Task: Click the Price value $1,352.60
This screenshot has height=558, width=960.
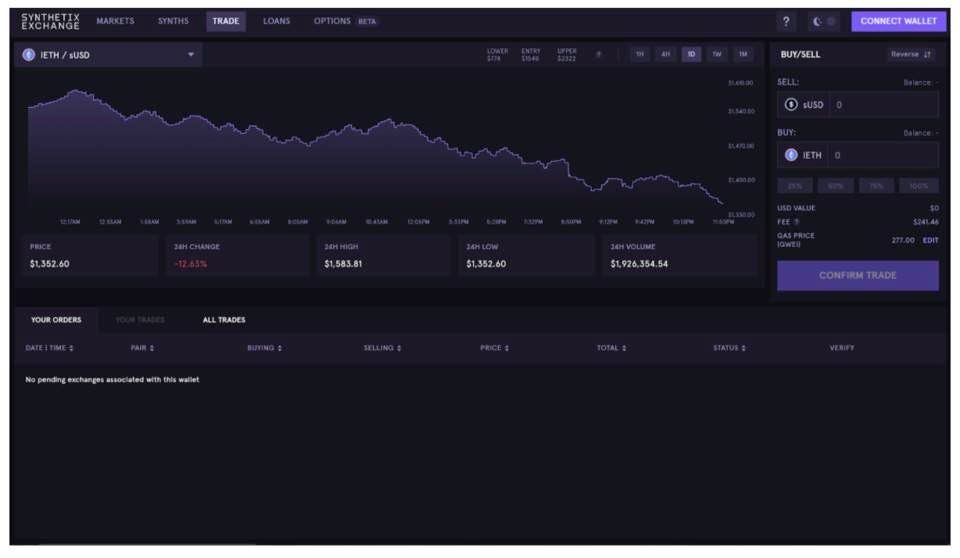Action: [50, 264]
